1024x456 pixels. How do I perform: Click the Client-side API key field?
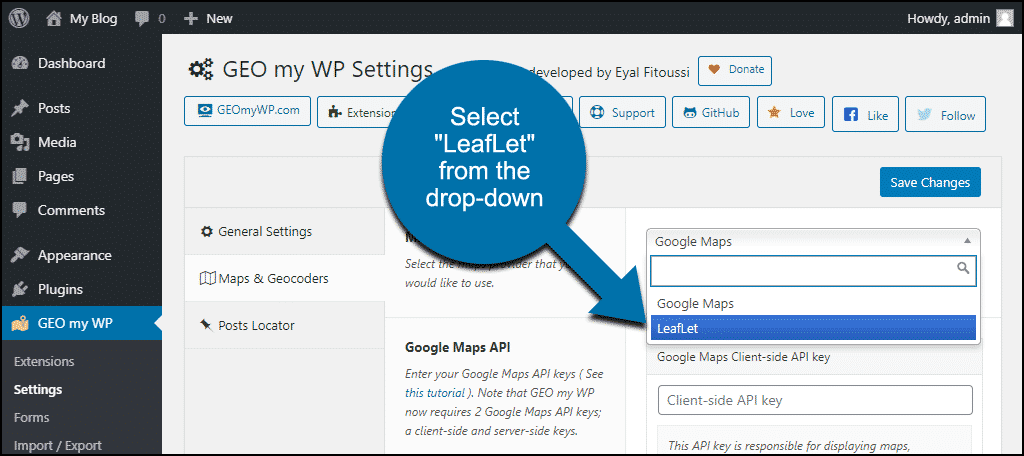tap(815, 400)
